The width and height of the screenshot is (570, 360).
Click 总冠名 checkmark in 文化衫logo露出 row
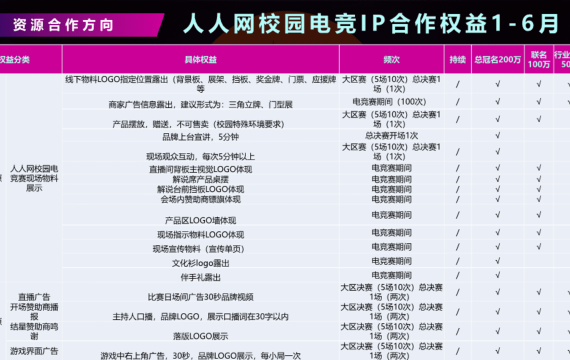point(498,261)
